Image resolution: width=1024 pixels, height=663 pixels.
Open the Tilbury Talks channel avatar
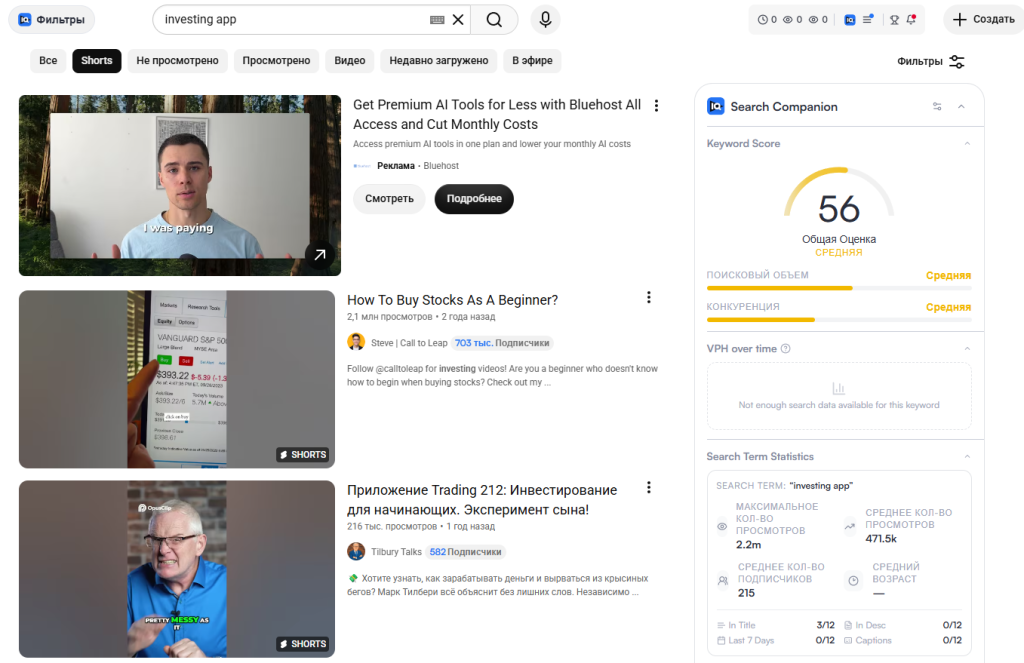(356, 551)
